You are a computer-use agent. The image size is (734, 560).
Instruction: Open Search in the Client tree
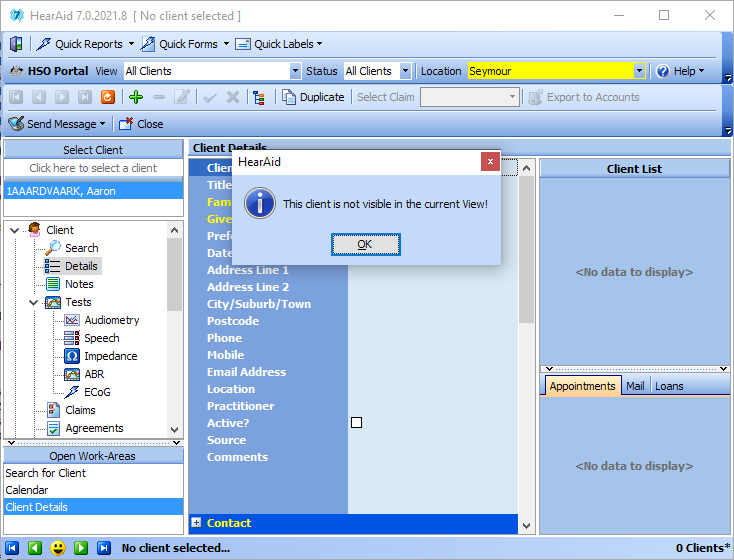(x=81, y=248)
